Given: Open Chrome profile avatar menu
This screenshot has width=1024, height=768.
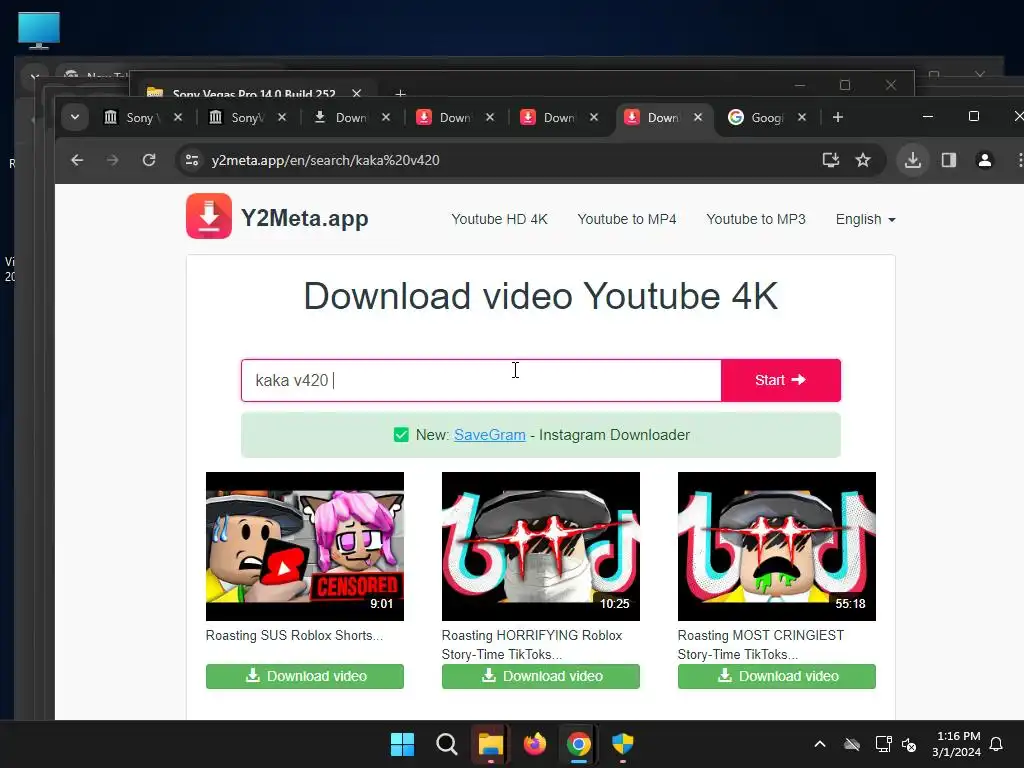Looking at the screenshot, I should coord(985,160).
